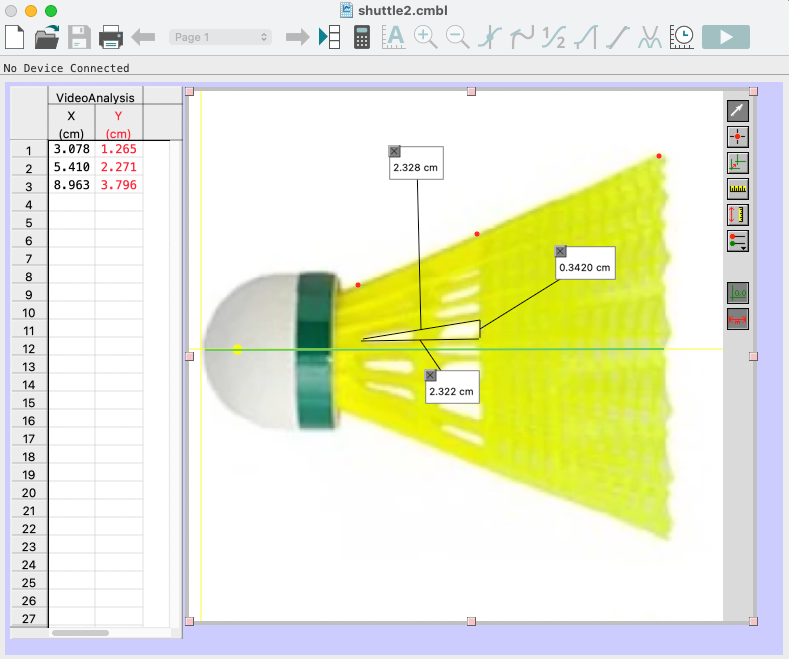Activate the Tangent tool
The height and width of the screenshot is (659, 789).
click(x=522, y=37)
